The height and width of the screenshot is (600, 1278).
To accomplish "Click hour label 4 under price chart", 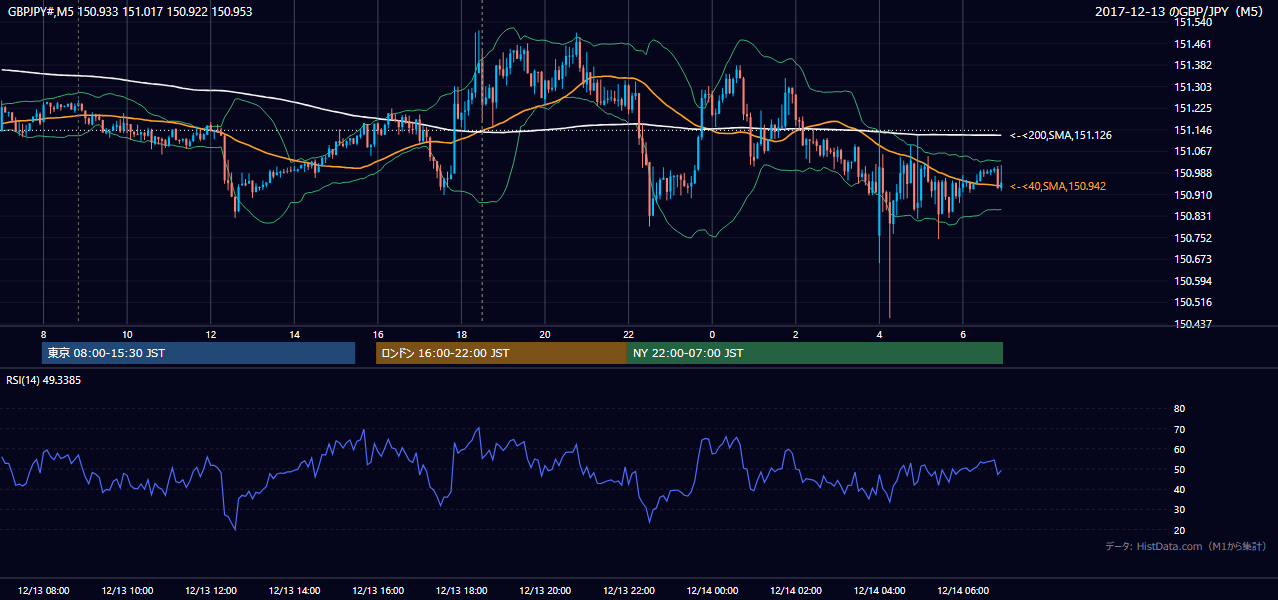I will pos(879,334).
